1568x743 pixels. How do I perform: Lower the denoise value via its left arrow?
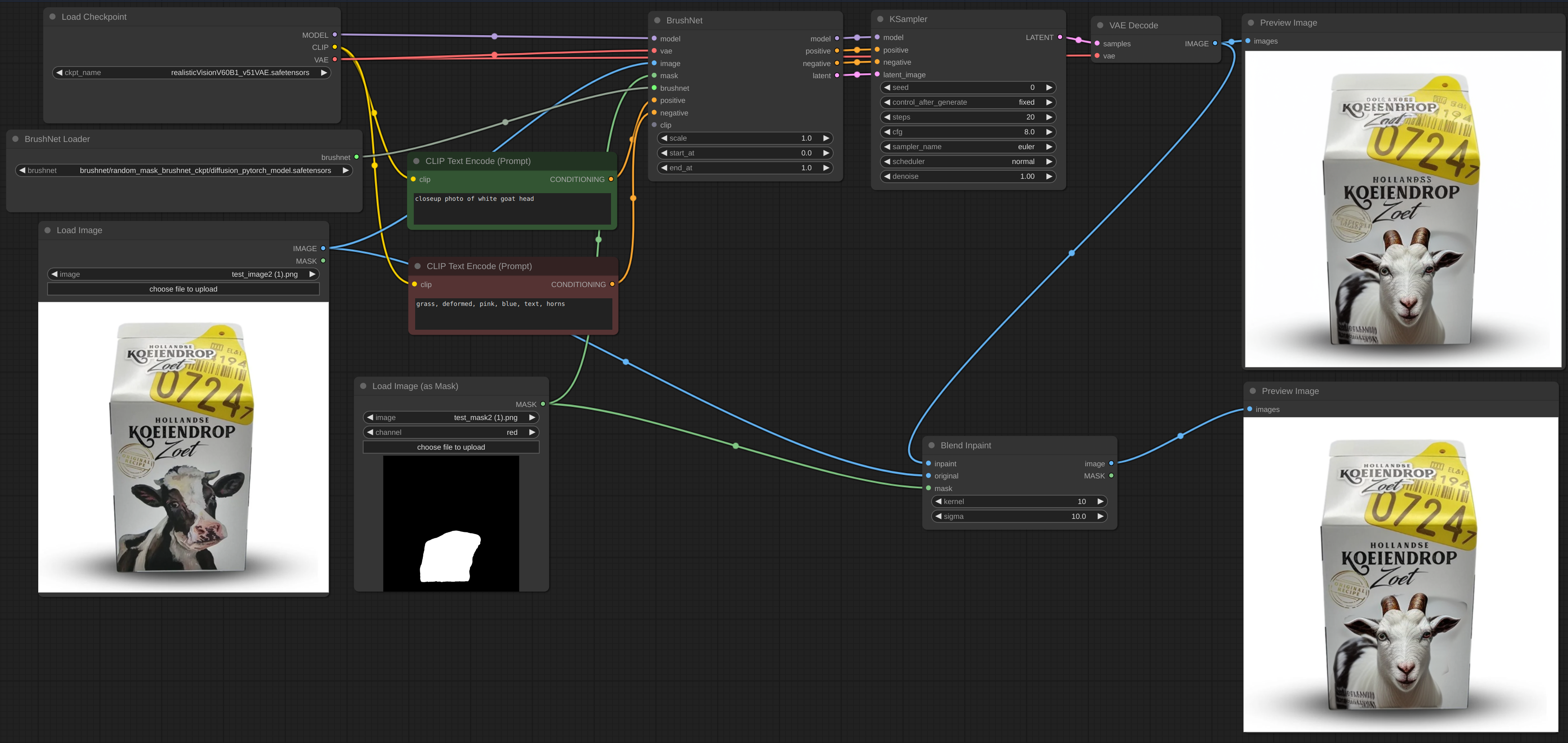tap(888, 176)
